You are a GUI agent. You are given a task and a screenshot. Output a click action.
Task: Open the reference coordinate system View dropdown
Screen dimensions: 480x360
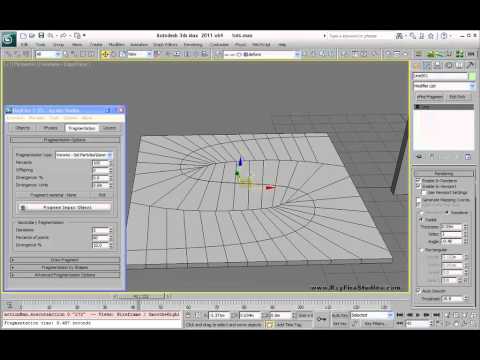pyautogui.click(x=140, y=54)
